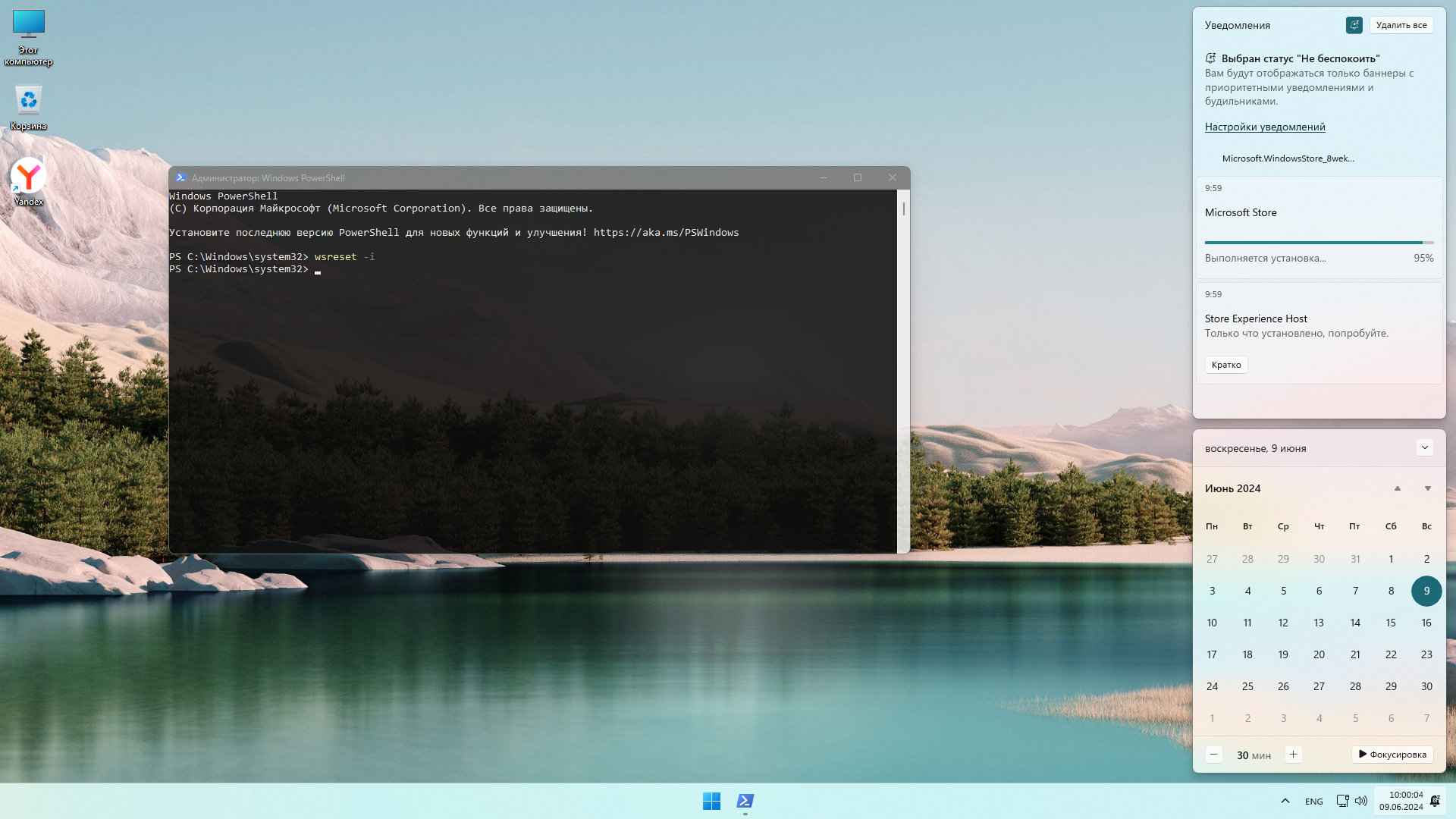Go to previous month in the calendar
The height and width of the screenshot is (819, 1456).
[x=1398, y=488]
